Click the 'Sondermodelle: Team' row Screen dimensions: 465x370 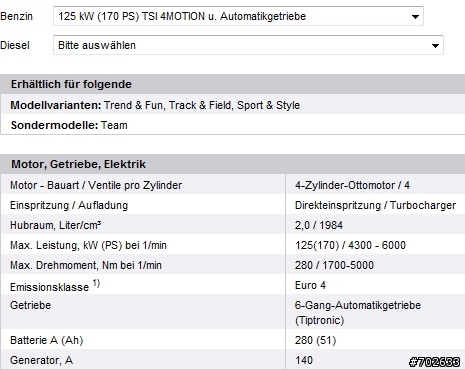coord(232,125)
